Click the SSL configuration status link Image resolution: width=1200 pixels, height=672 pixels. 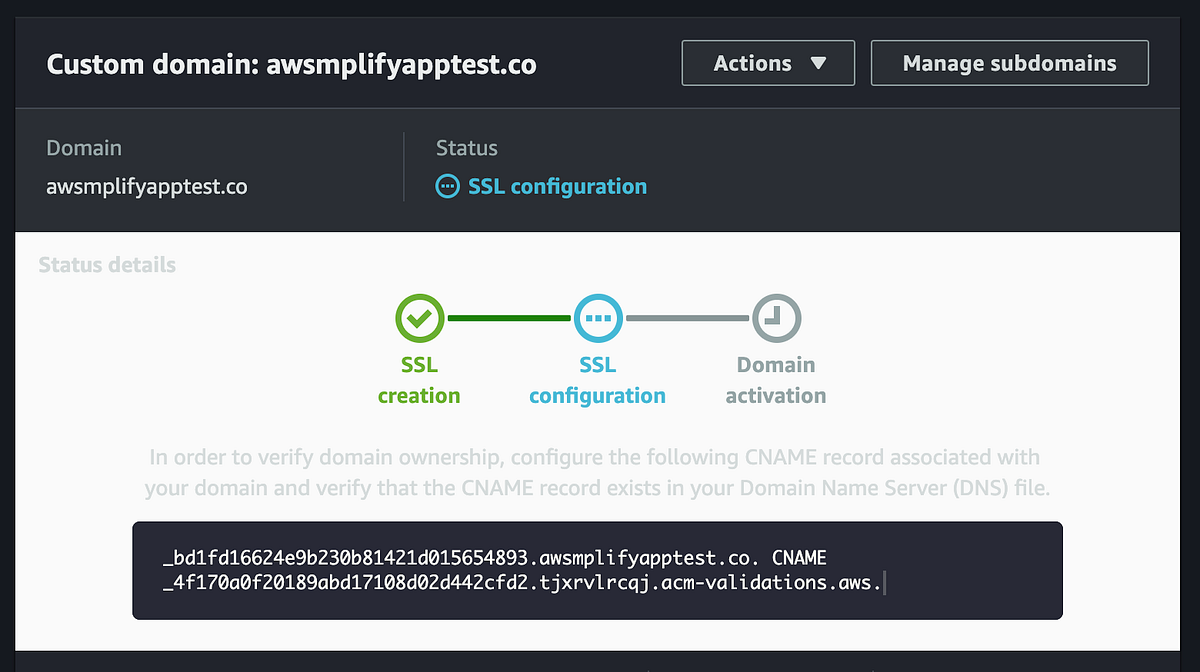[556, 186]
